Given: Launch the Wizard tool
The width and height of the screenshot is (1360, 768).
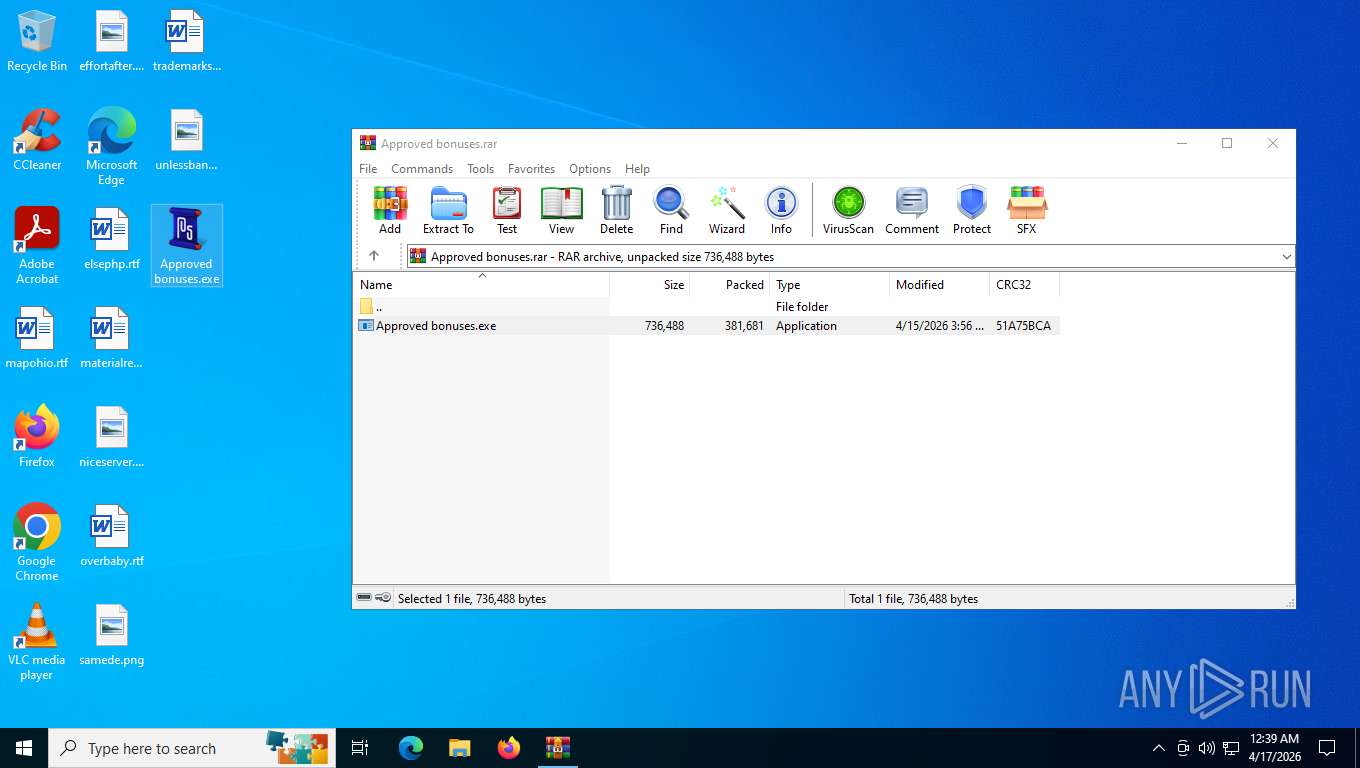Looking at the screenshot, I should coord(727,210).
